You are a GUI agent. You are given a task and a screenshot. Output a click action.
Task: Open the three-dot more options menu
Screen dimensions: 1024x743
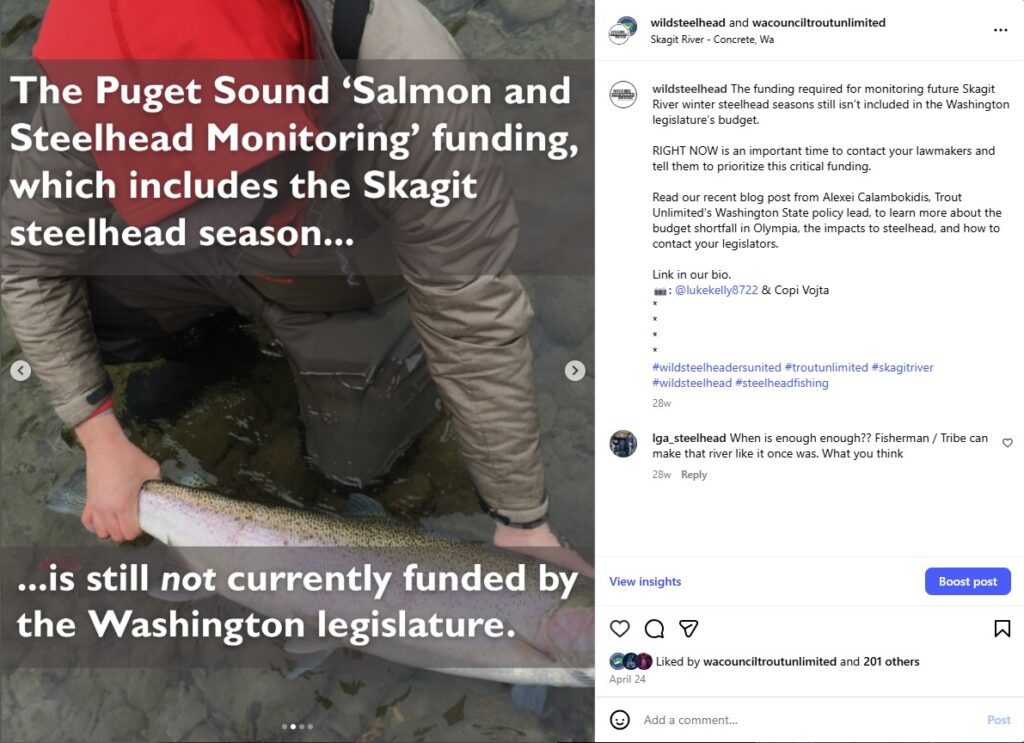pyautogui.click(x=1000, y=30)
